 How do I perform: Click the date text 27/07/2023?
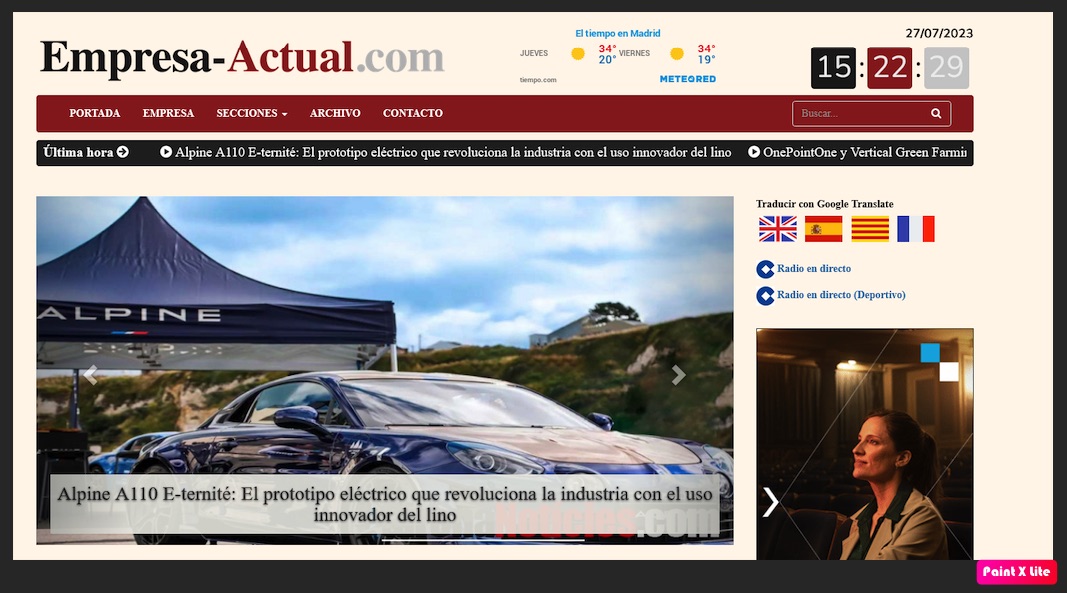pyautogui.click(x=939, y=33)
